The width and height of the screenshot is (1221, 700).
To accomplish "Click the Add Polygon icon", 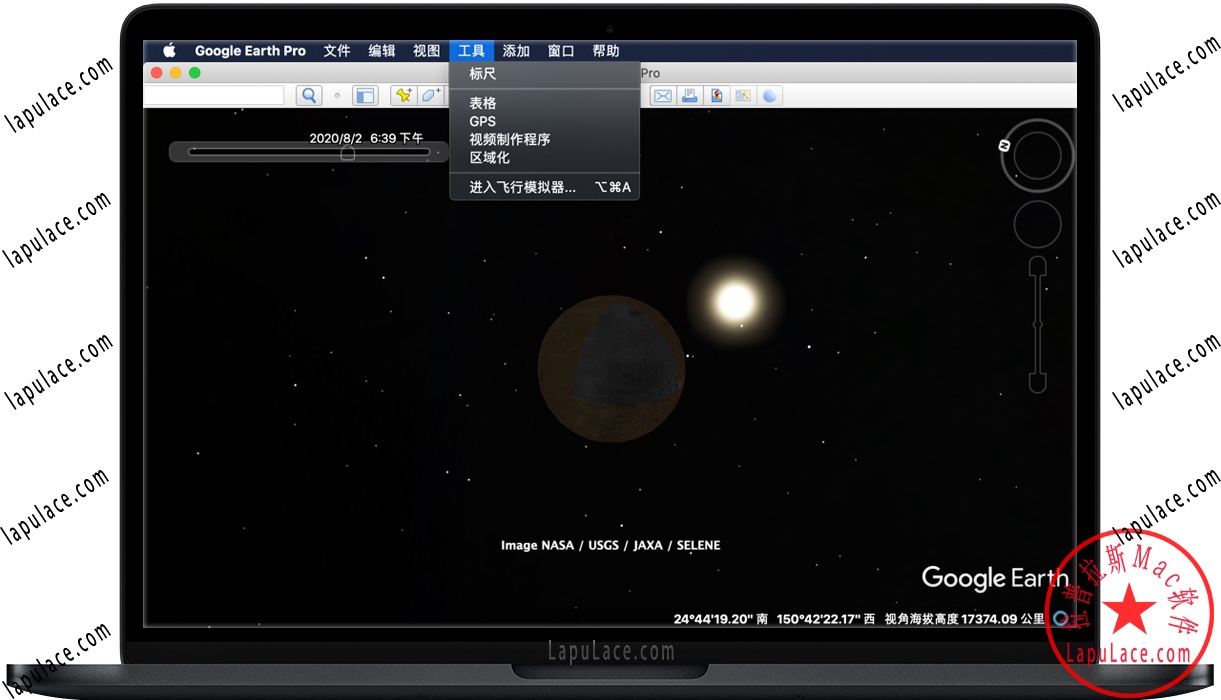I will [430, 96].
